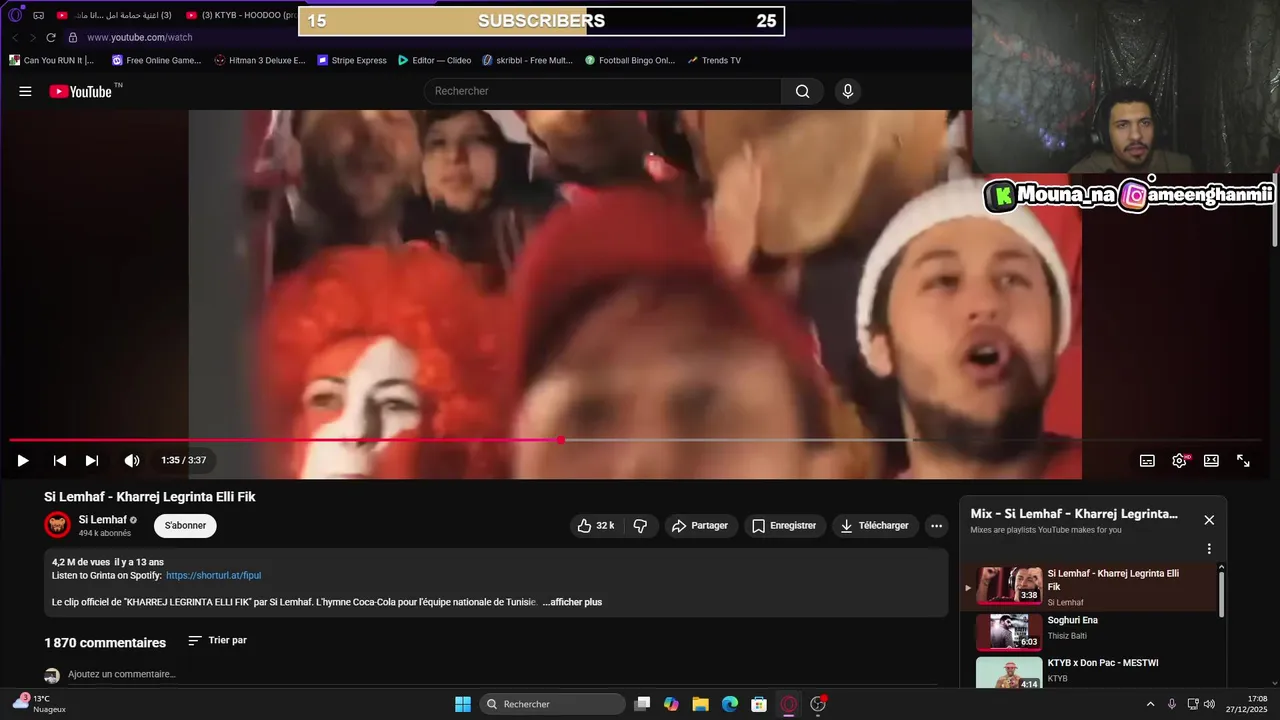
Task: Open the YouTube hamburger guide menu
Action: [25, 91]
